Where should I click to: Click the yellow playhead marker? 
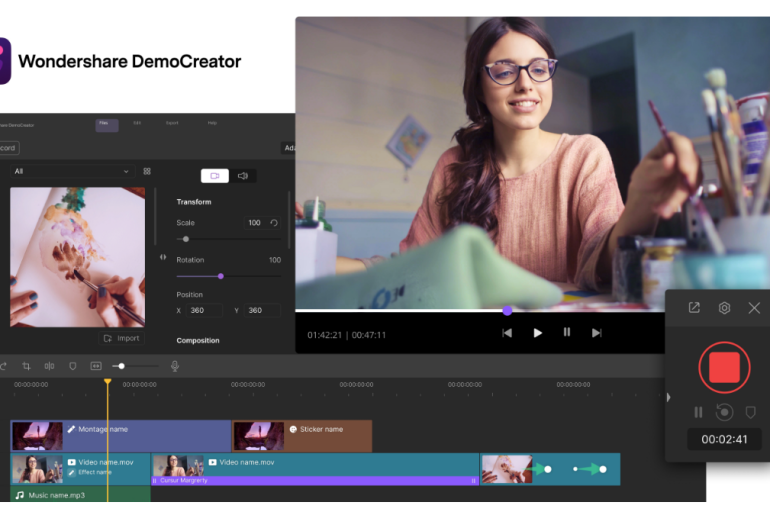108,381
